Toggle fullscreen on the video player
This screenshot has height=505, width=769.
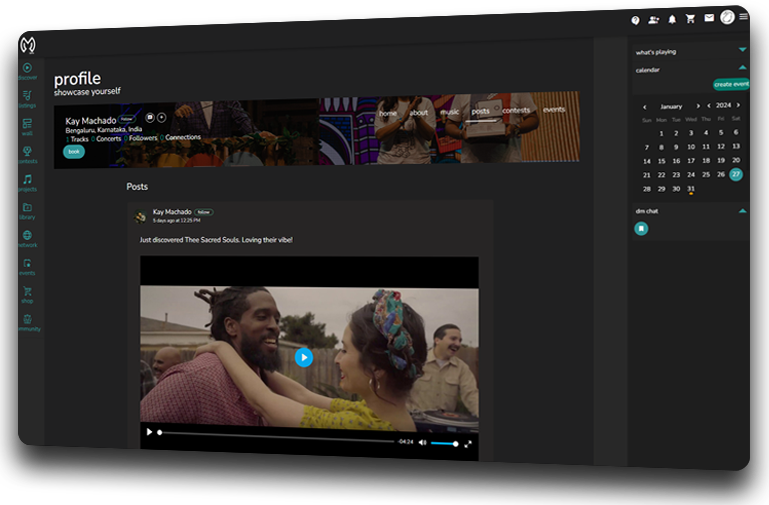[x=468, y=443]
